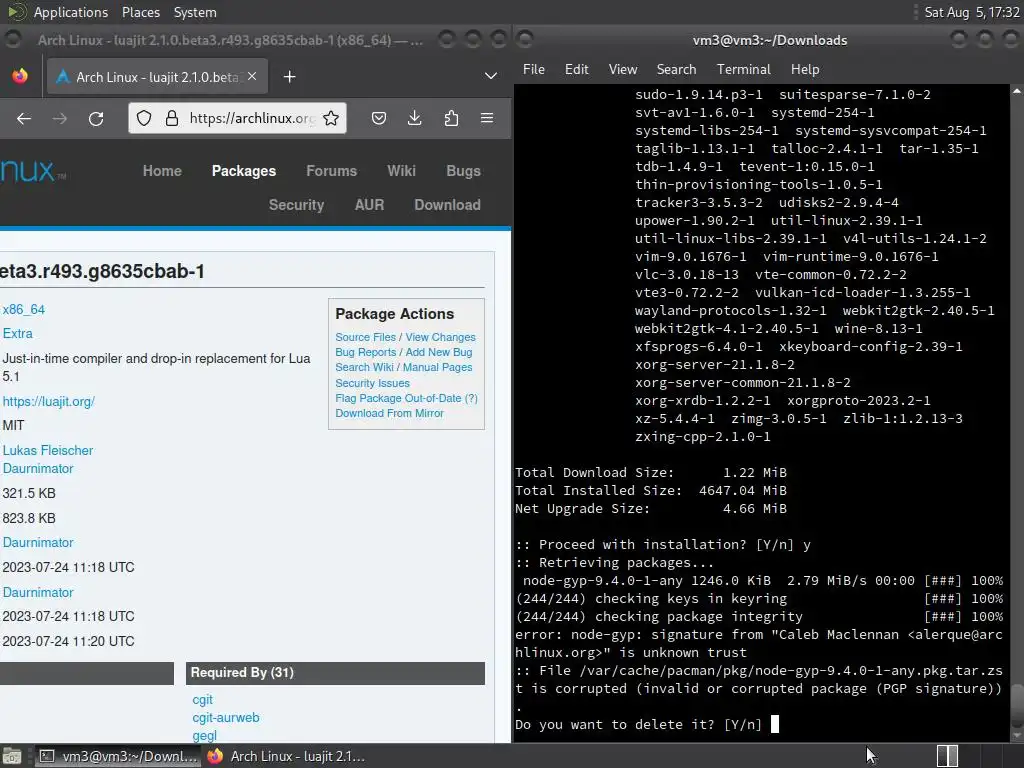1024x768 pixels.
Task: Switch to Firefox taskbar button
Action: [286, 756]
